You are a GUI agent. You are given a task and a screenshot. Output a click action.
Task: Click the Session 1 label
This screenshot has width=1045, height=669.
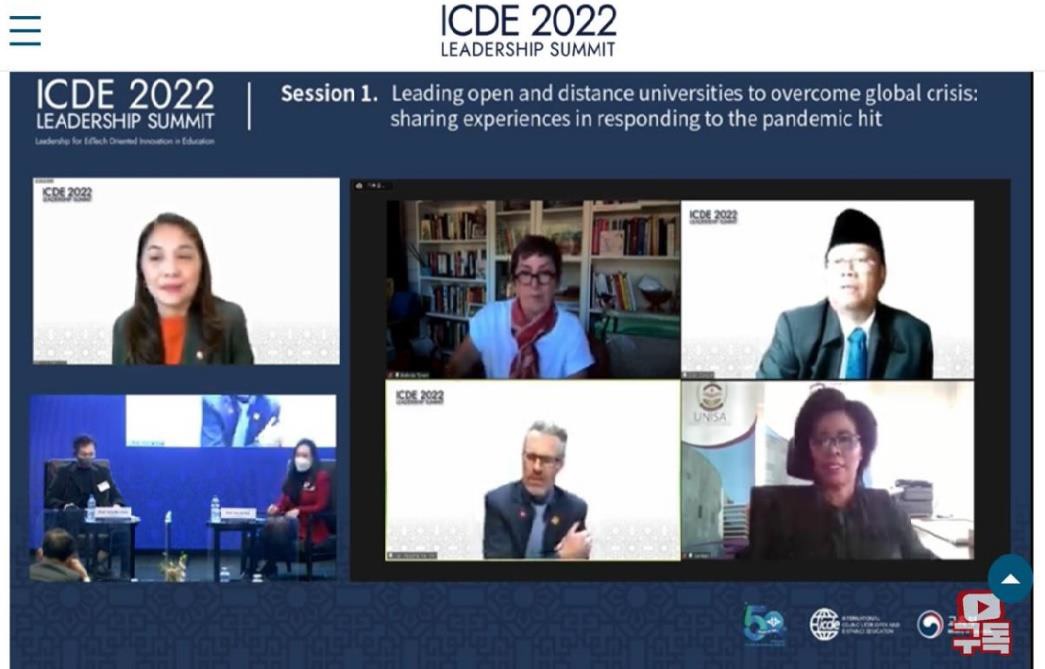[x=329, y=94]
